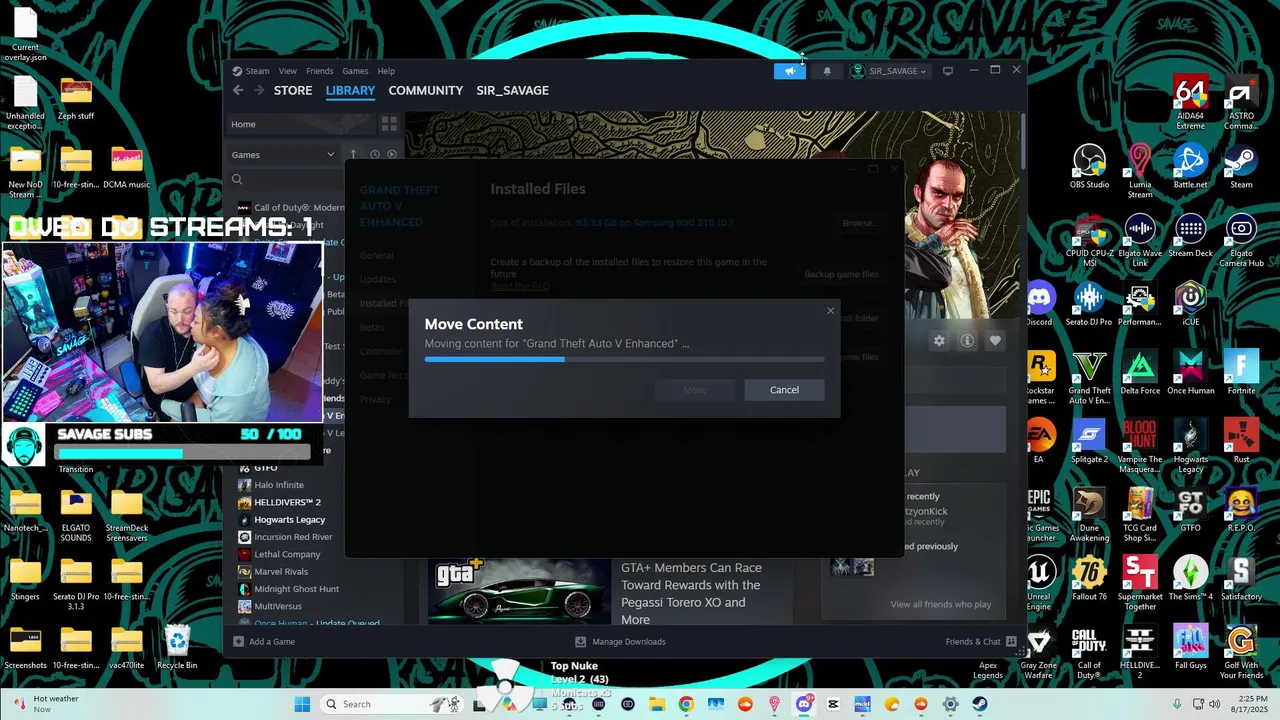Click Add a Game

click(x=264, y=642)
